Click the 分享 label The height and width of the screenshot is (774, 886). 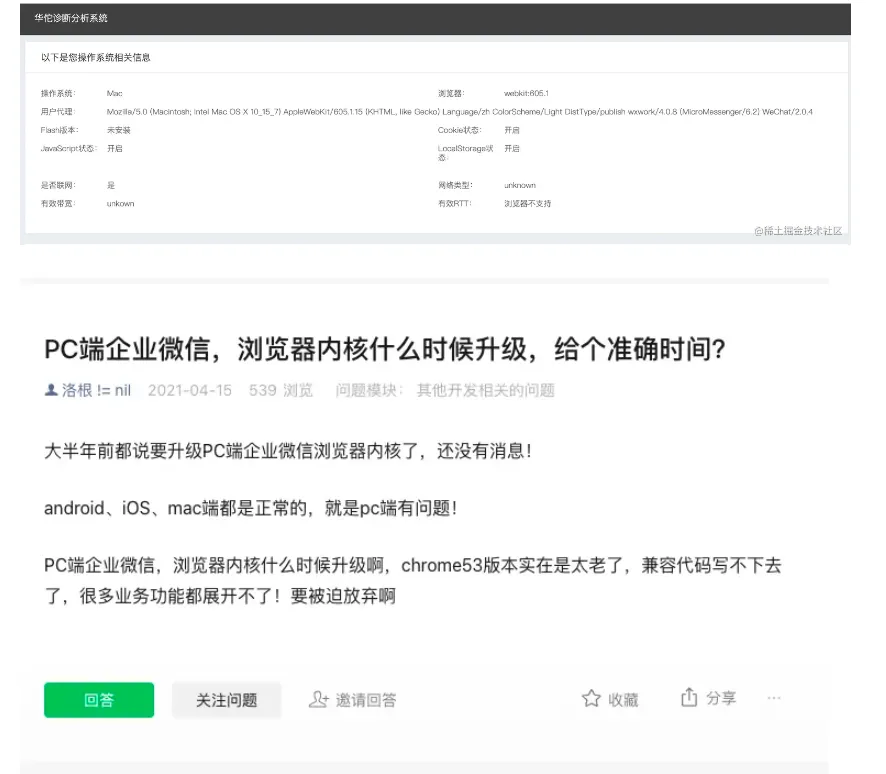721,698
